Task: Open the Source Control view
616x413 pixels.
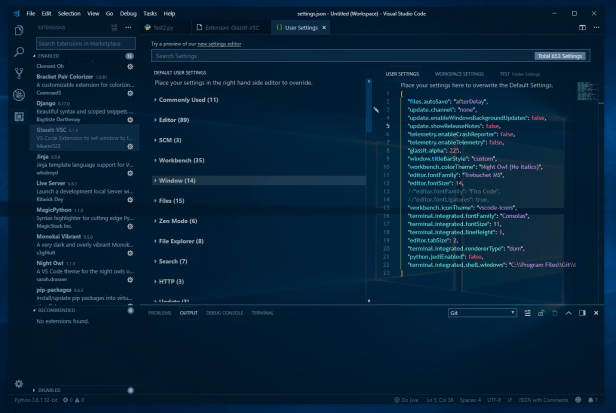Action: pos(18,73)
